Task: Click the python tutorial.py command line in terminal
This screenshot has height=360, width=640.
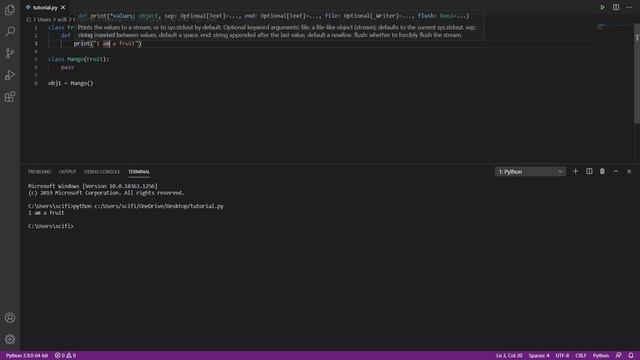Action: 126,206
